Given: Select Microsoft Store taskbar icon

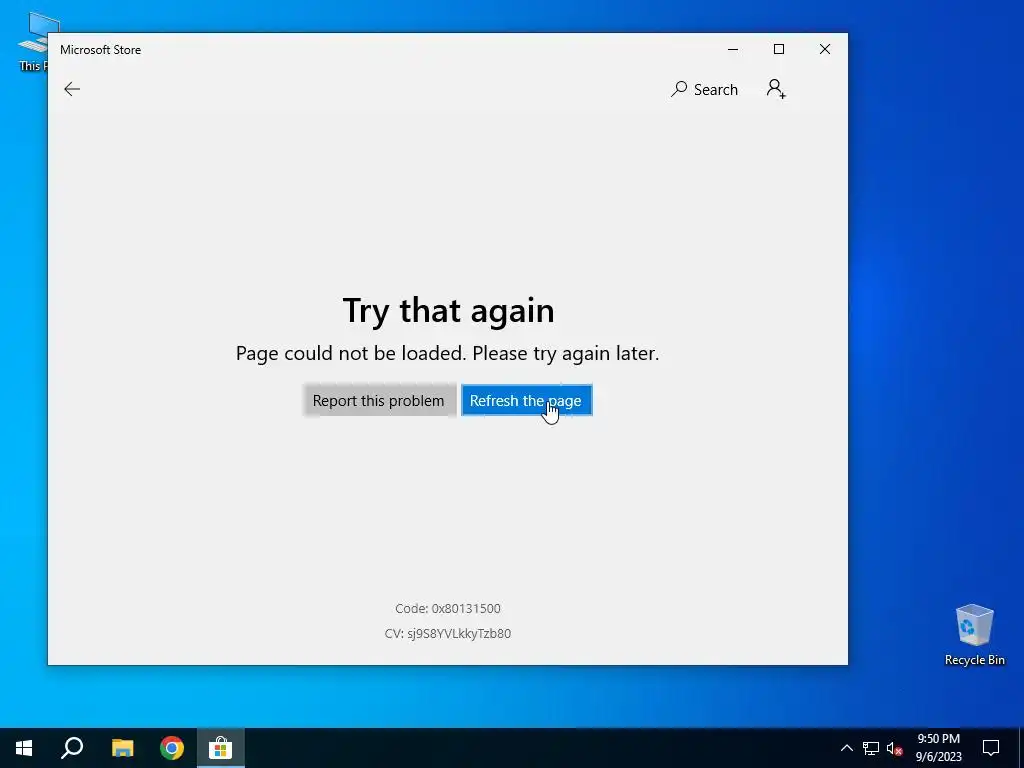Looking at the screenshot, I should point(221,748).
